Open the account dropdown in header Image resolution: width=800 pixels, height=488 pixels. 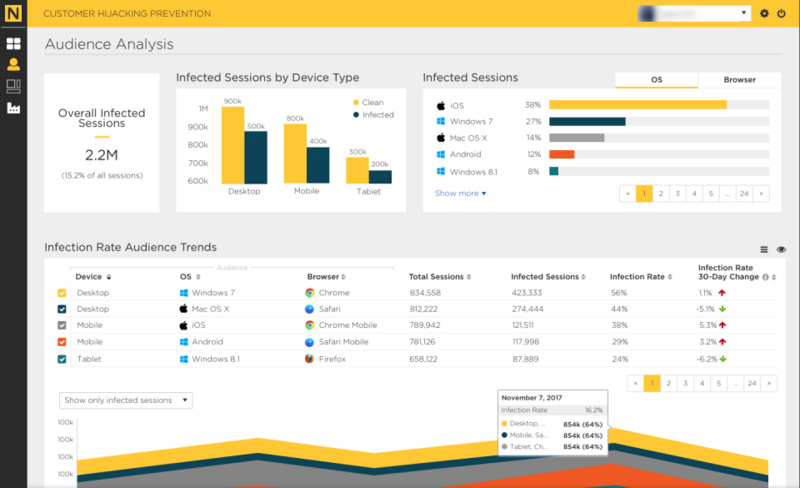[x=694, y=14]
